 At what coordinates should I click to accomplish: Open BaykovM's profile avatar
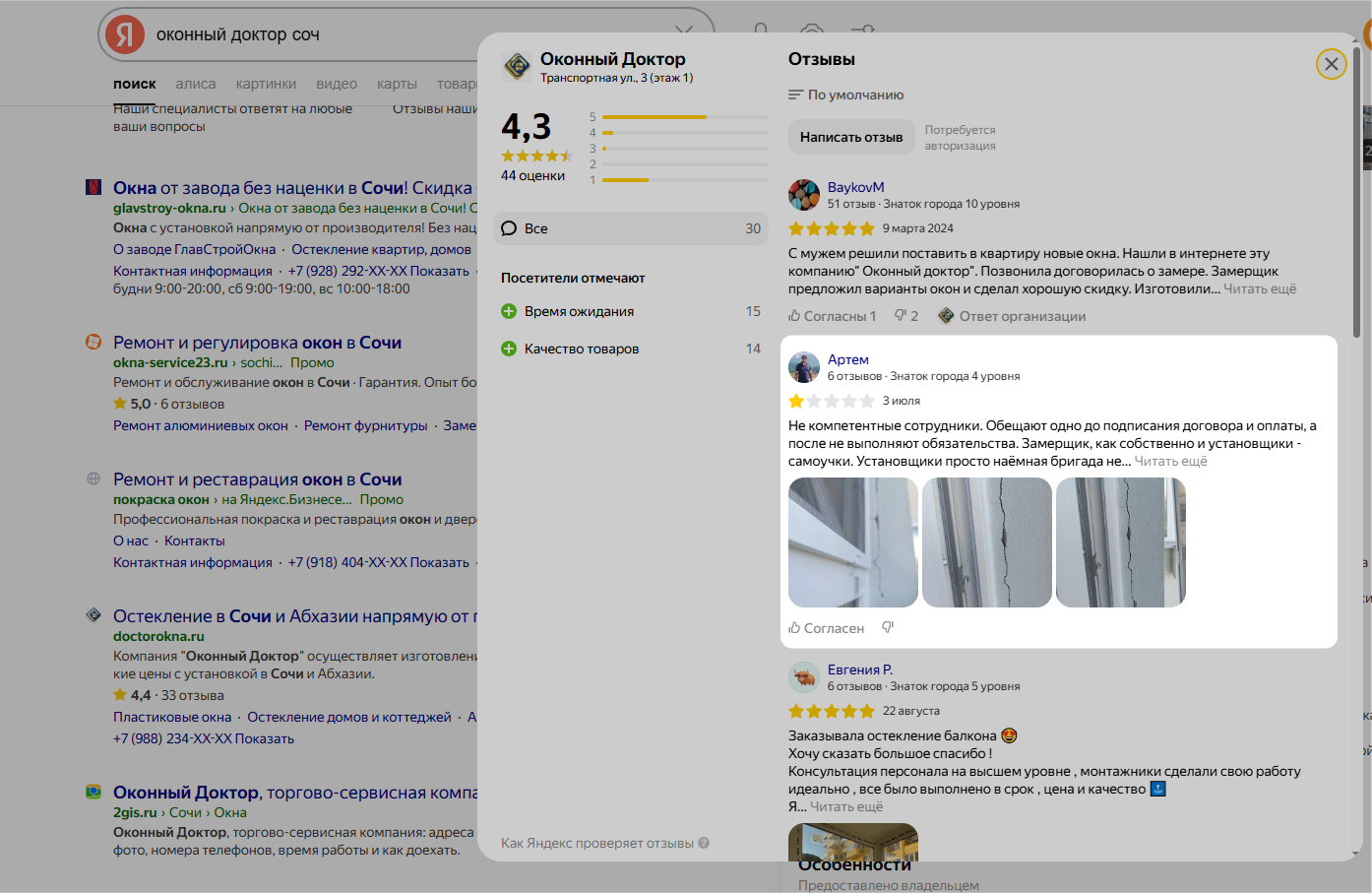click(x=804, y=195)
